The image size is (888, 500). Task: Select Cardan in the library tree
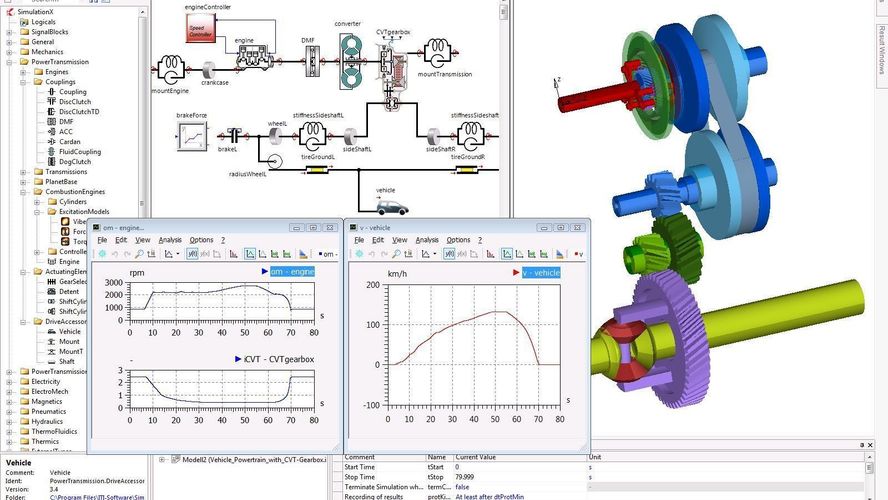pos(70,142)
